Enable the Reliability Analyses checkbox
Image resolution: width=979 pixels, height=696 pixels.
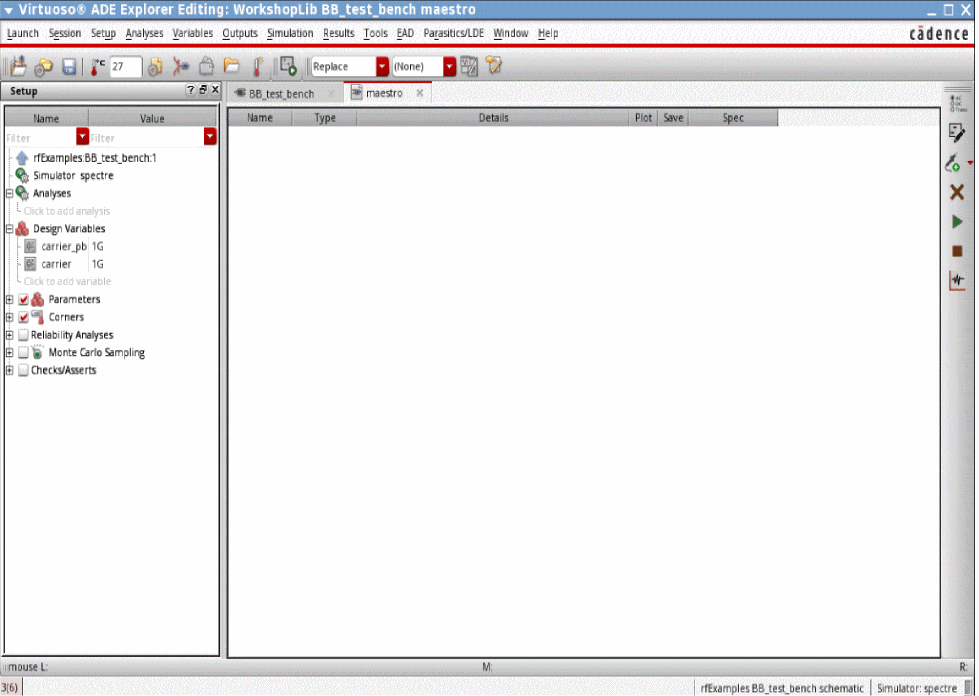[23, 335]
